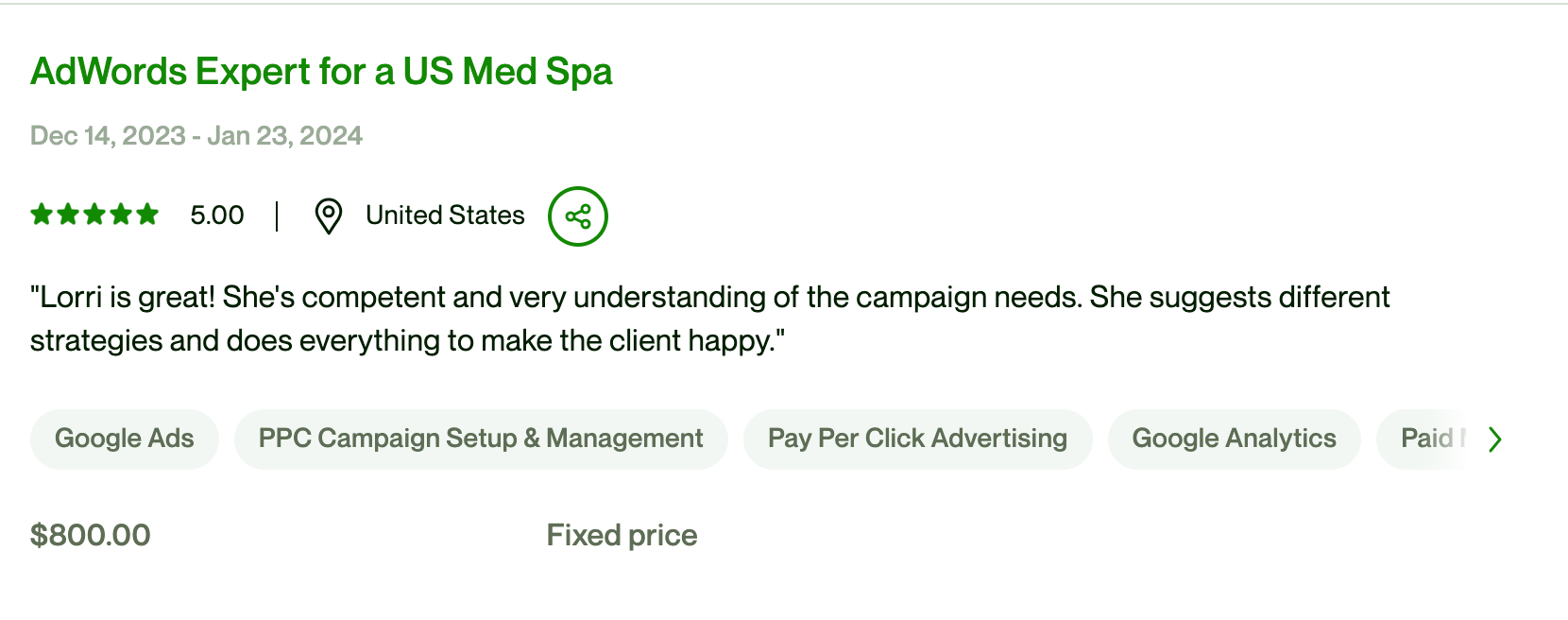The width and height of the screenshot is (1568, 620).
Task: Select the Google Analytics skill tag
Action: click(x=1234, y=439)
